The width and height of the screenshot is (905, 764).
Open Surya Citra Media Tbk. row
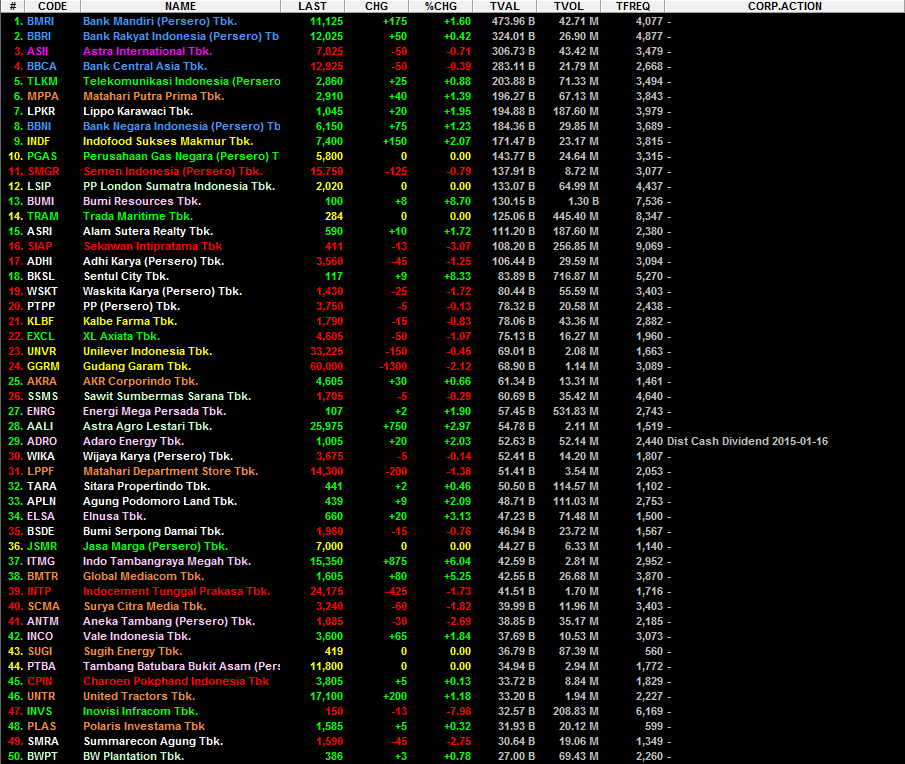pyautogui.click(x=452, y=606)
